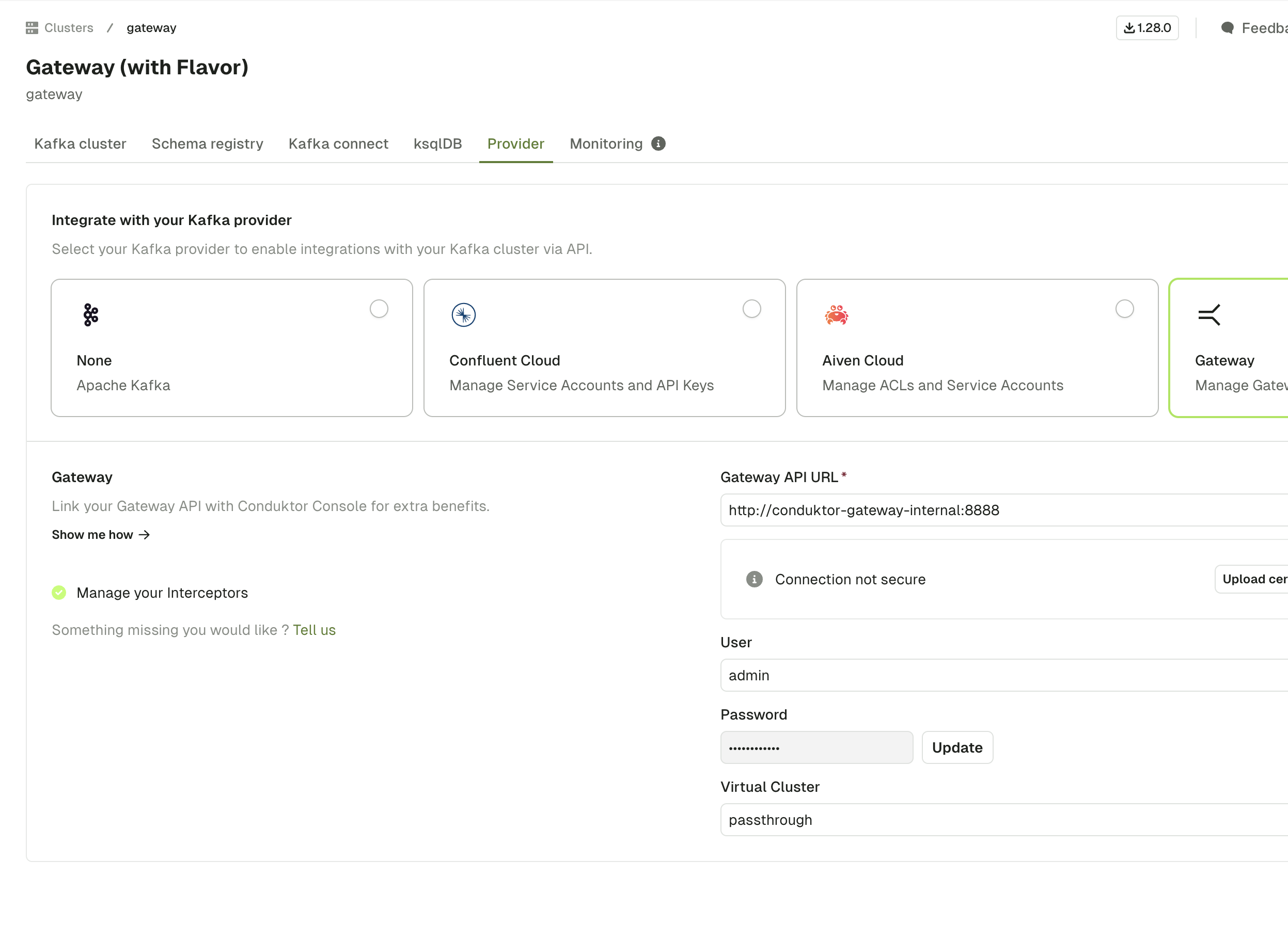Click the Tell us link
The image size is (1288, 925).
tap(314, 630)
